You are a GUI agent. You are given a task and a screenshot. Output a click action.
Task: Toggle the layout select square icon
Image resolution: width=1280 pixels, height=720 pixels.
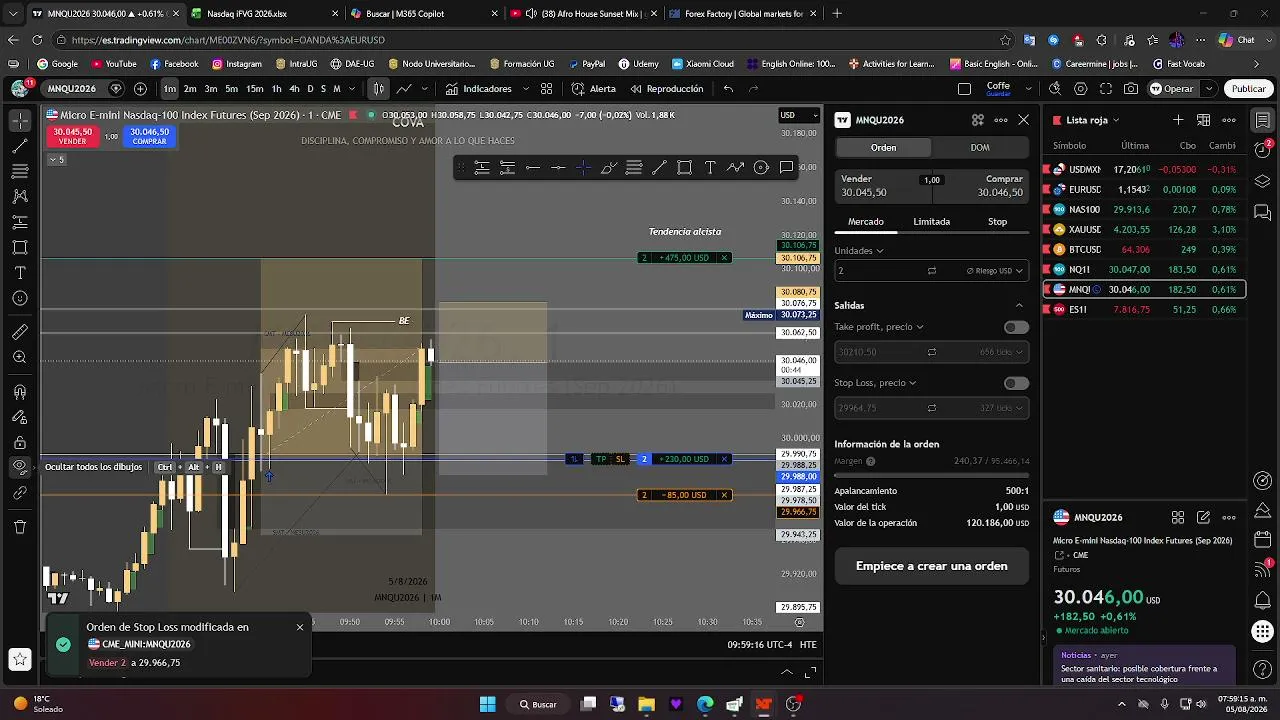(x=964, y=89)
